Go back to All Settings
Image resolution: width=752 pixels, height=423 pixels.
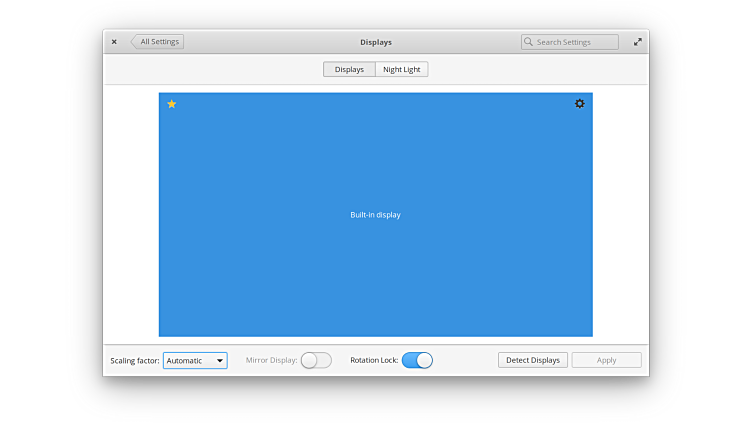click(158, 42)
